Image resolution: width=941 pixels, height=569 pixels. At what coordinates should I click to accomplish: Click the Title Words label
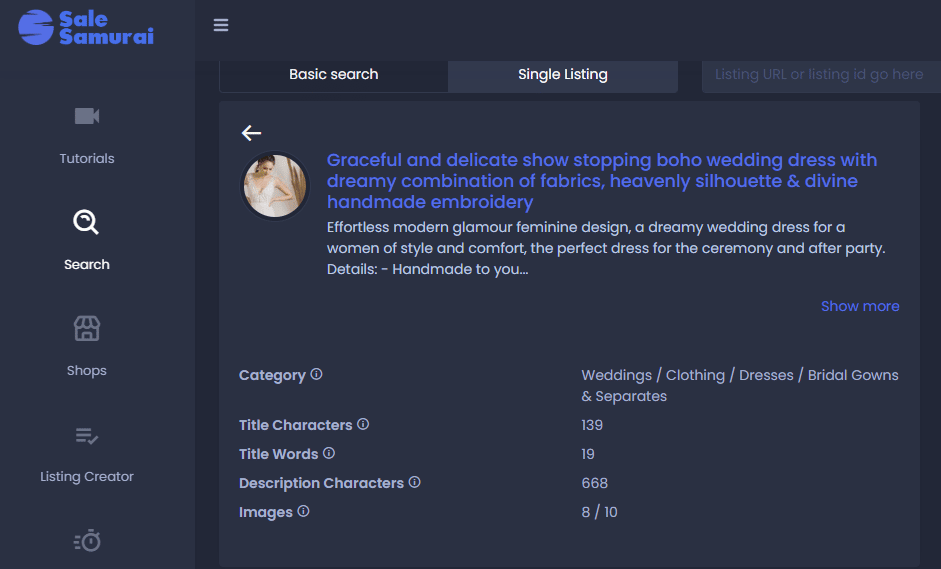click(x=278, y=454)
